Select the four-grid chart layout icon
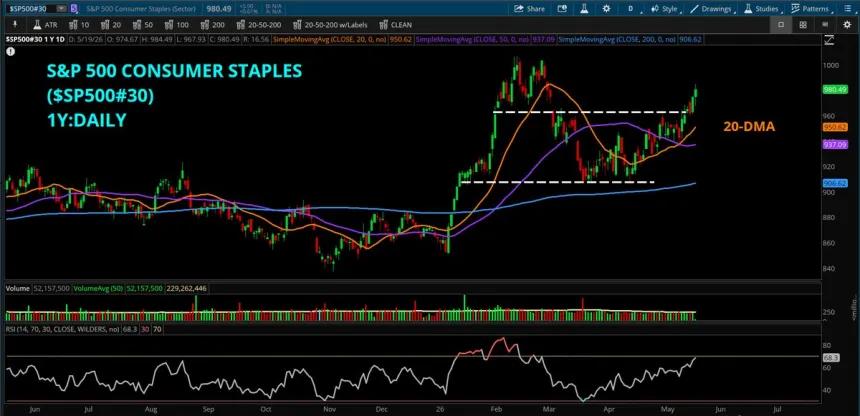The width and height of the screenshot is (860, 416). [802, 25]
